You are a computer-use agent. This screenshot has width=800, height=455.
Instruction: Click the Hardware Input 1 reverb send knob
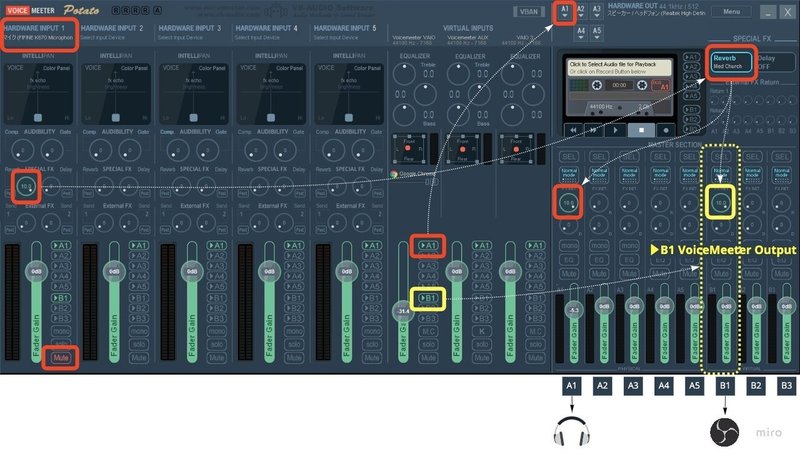26,187
